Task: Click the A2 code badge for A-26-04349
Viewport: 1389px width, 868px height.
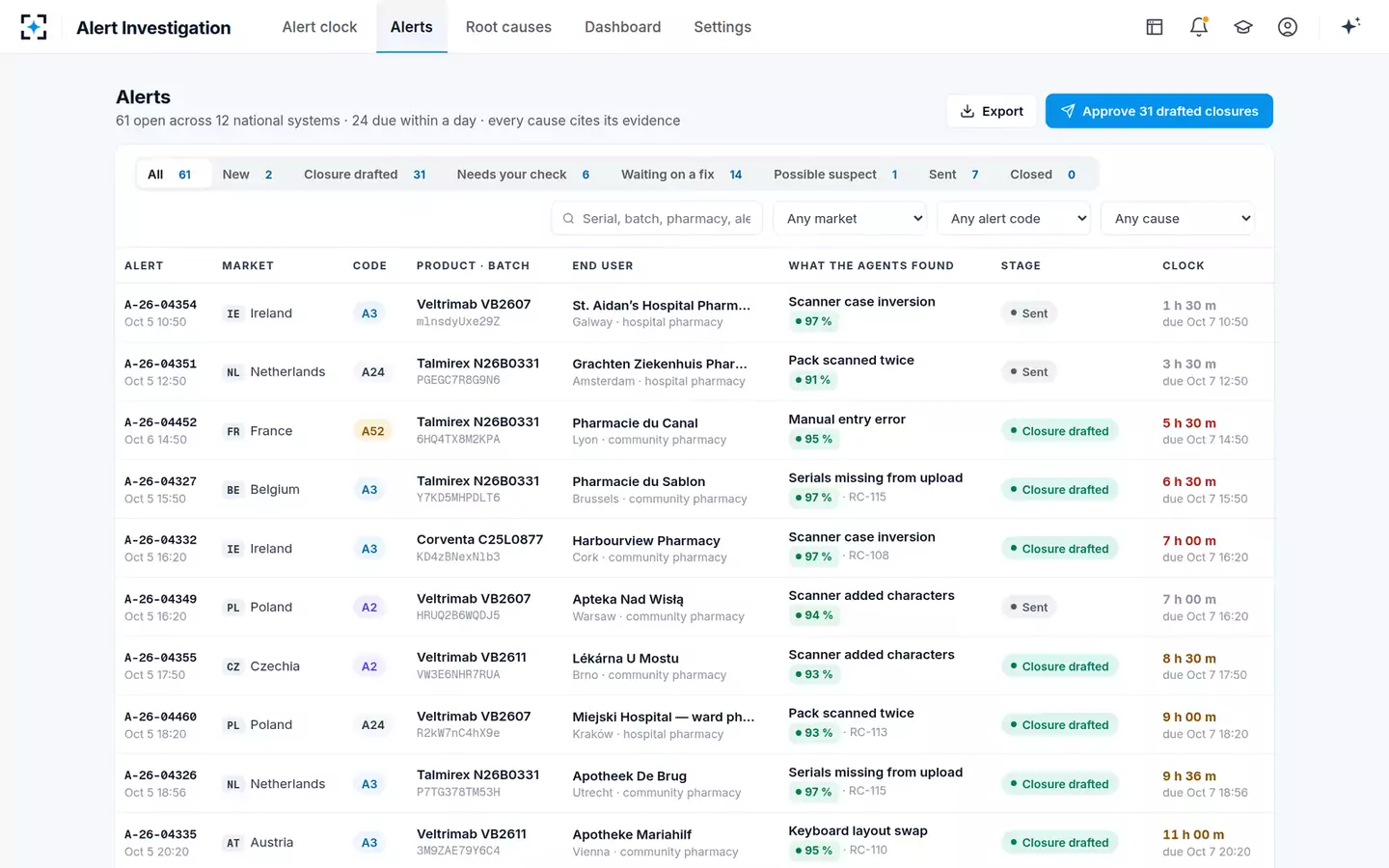Action: (x=369, y=608)
